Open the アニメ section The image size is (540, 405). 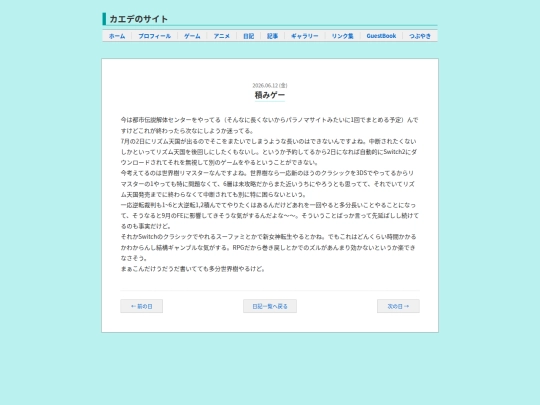[221, 36]
